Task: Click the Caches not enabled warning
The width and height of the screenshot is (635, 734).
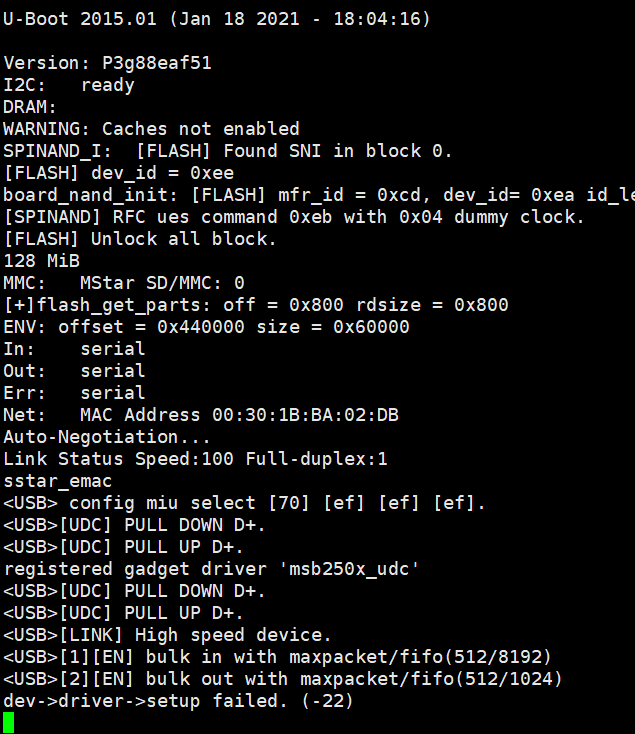Action: point(151,129)
